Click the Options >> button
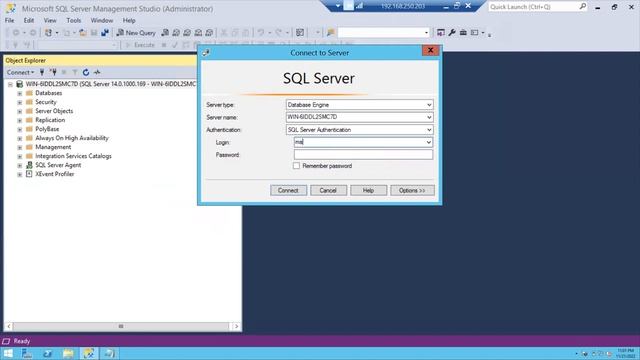 click(412, 190)
